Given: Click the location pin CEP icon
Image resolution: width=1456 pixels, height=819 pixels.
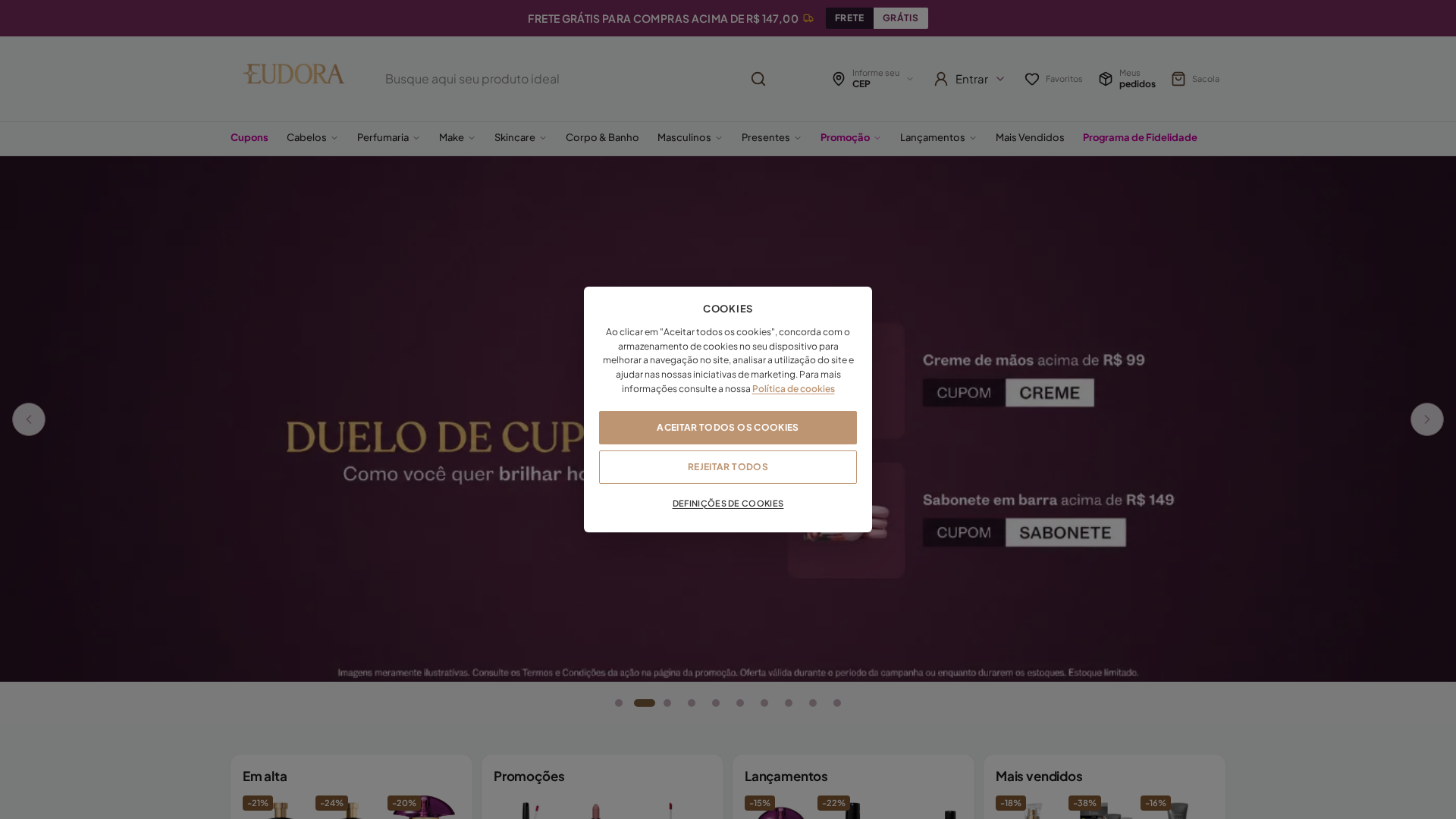Looking at the screenshot, I should tap(839, 79).
